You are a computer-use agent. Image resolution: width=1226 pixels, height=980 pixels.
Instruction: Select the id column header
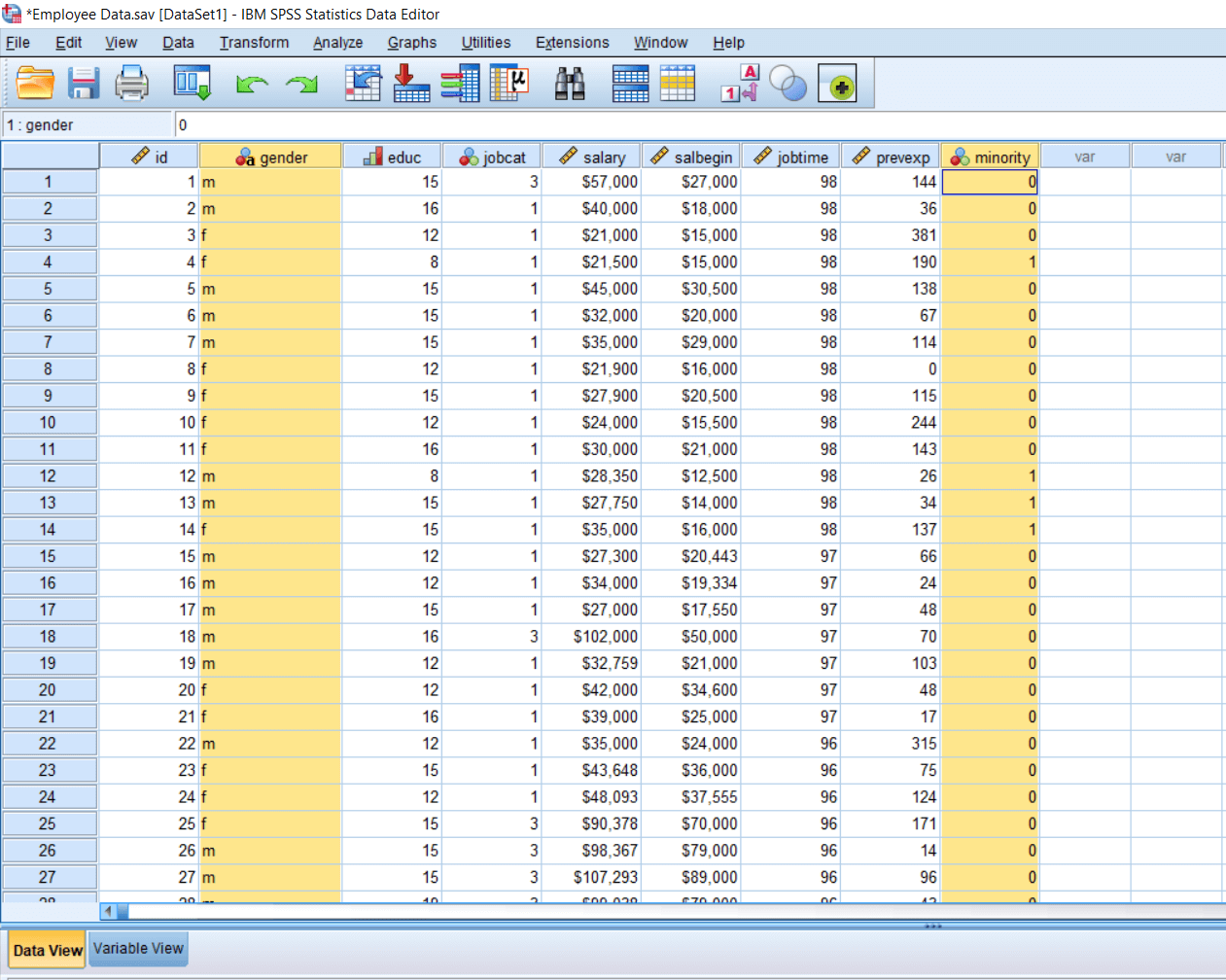point(149,157)
